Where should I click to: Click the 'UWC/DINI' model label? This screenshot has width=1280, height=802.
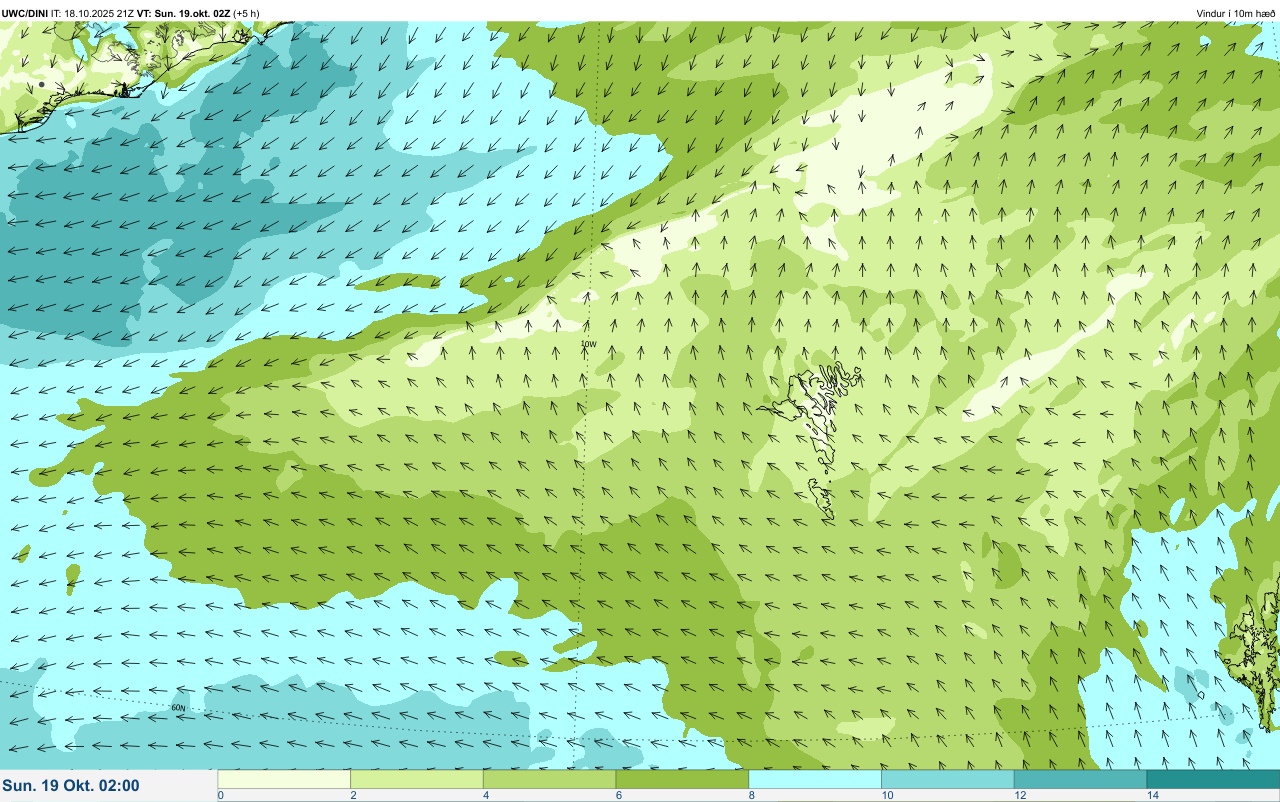tap(25, 13)
